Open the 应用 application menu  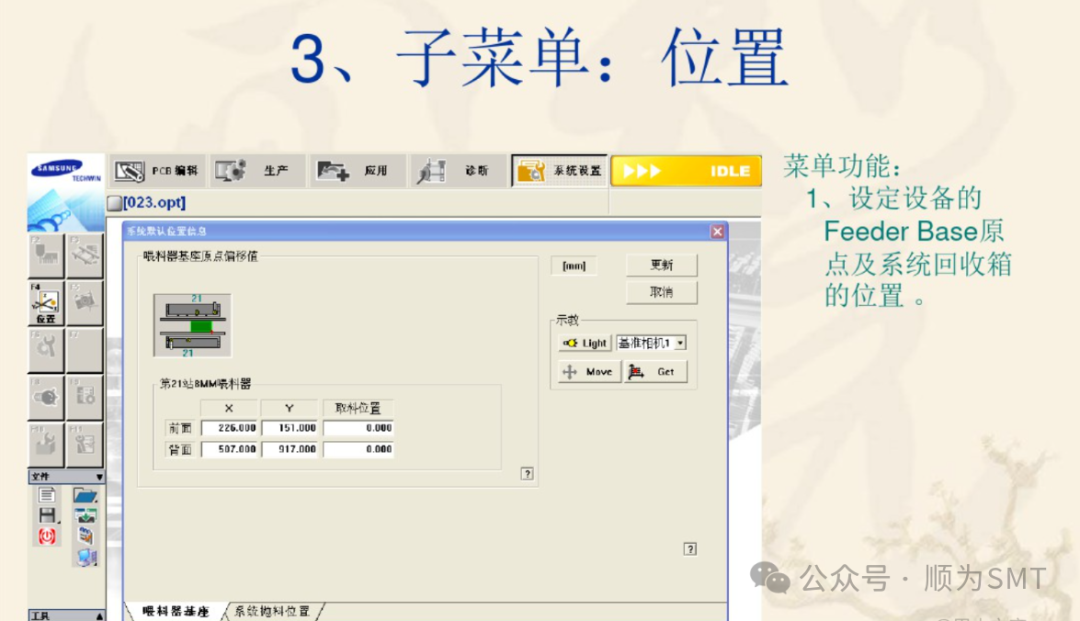coord(358,171)
